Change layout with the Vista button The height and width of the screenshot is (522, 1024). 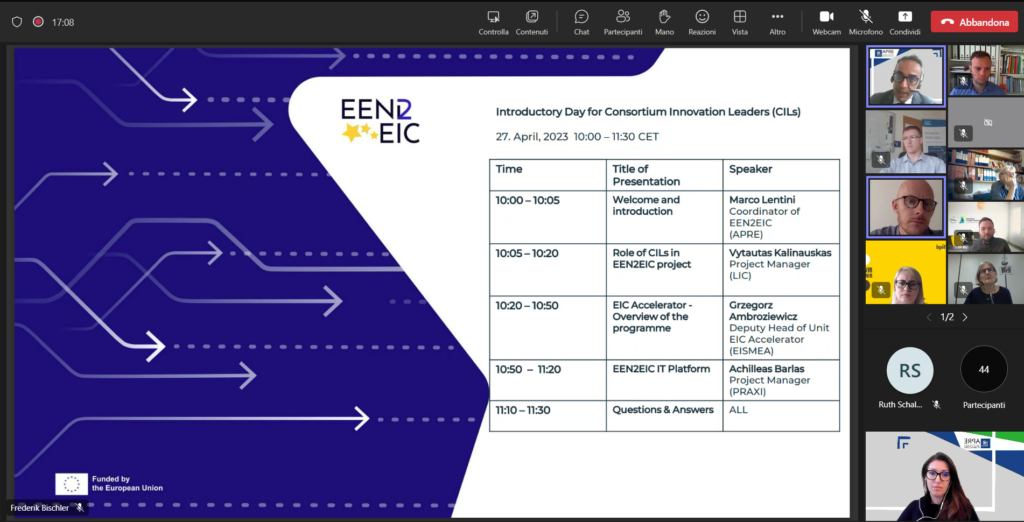tap(740, 22)
